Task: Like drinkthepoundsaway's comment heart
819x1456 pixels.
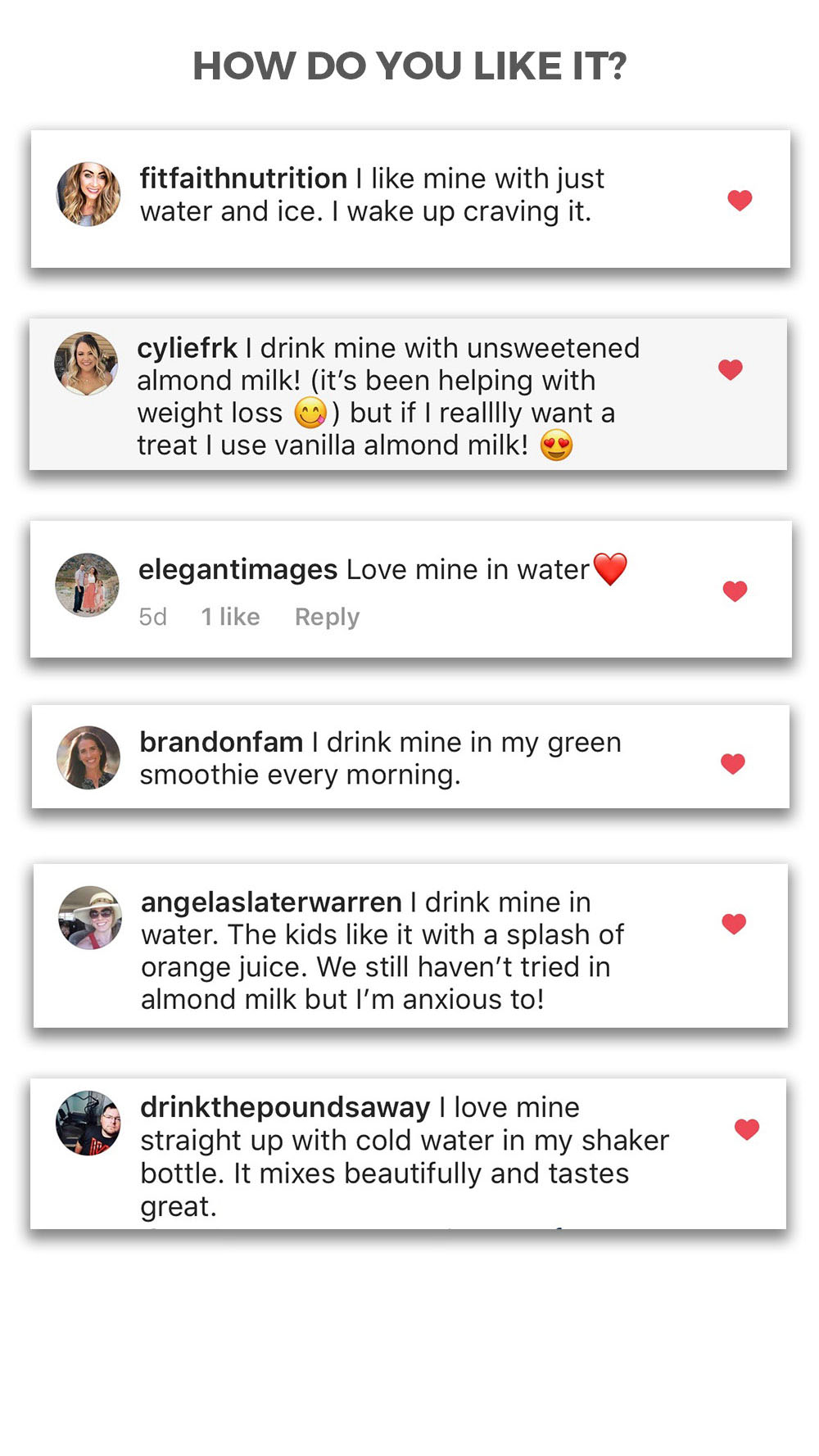Action: click(746, 1129)
